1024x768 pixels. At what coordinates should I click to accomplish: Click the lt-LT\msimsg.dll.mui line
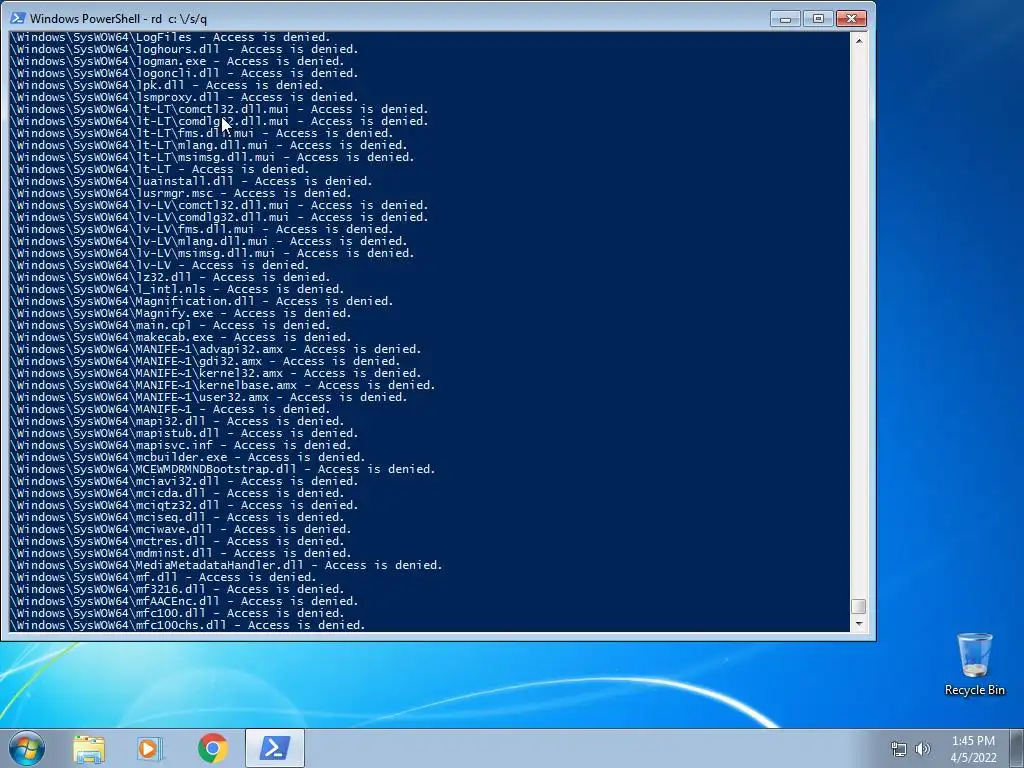(x=212, y=157)
